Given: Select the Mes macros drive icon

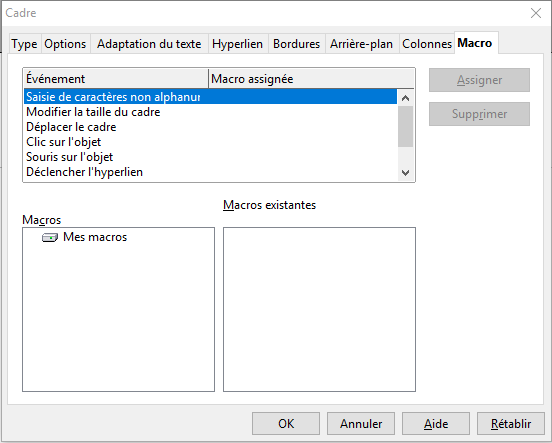Looking at the screenshot, I should 50,238.
